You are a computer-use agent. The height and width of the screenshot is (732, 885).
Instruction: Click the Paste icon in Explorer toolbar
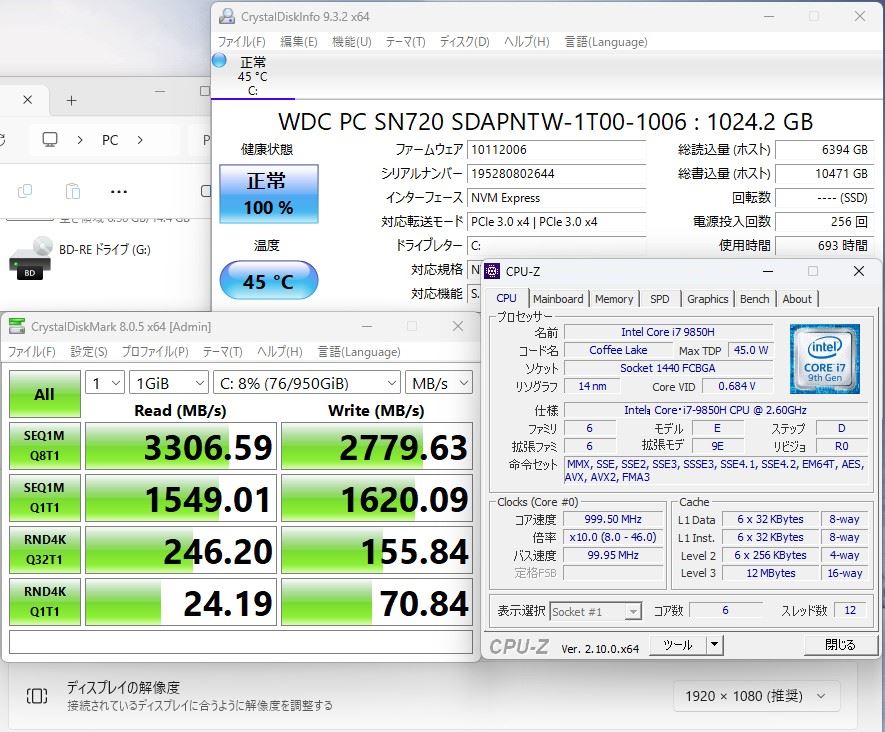(73, 192)
